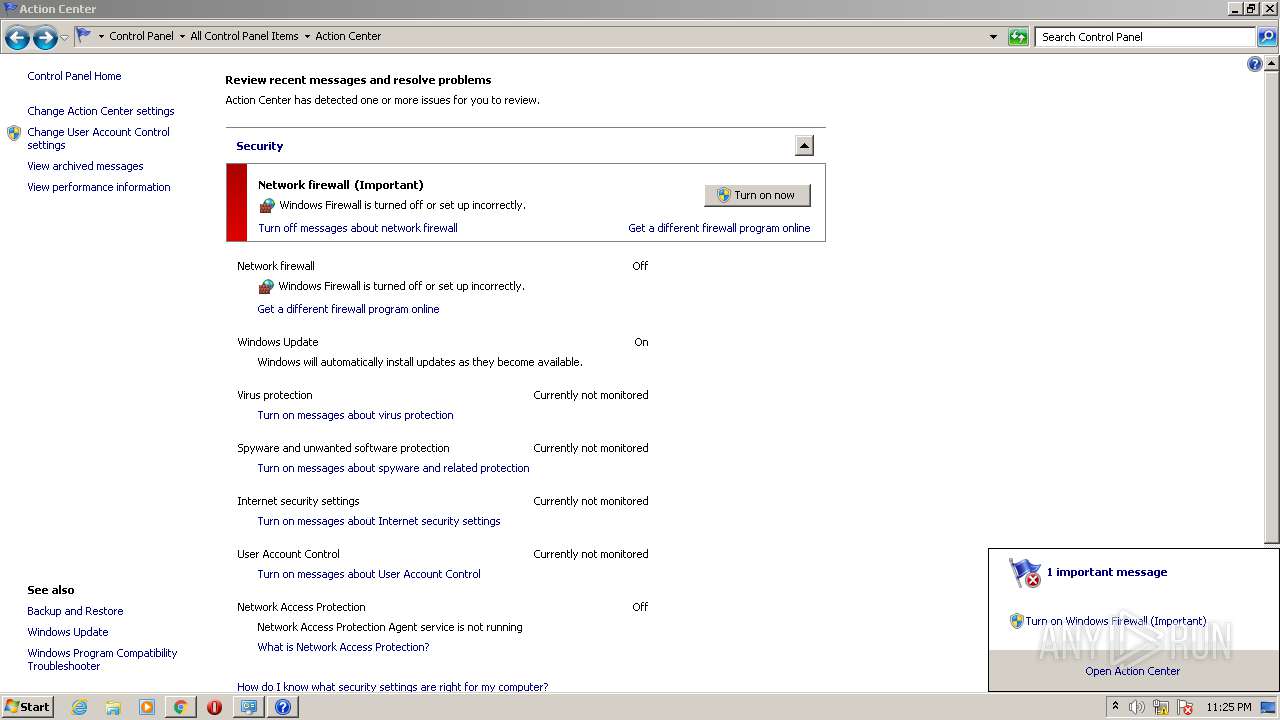
Task: Click Open Action Center in popup
Action: pos(1132,671)
